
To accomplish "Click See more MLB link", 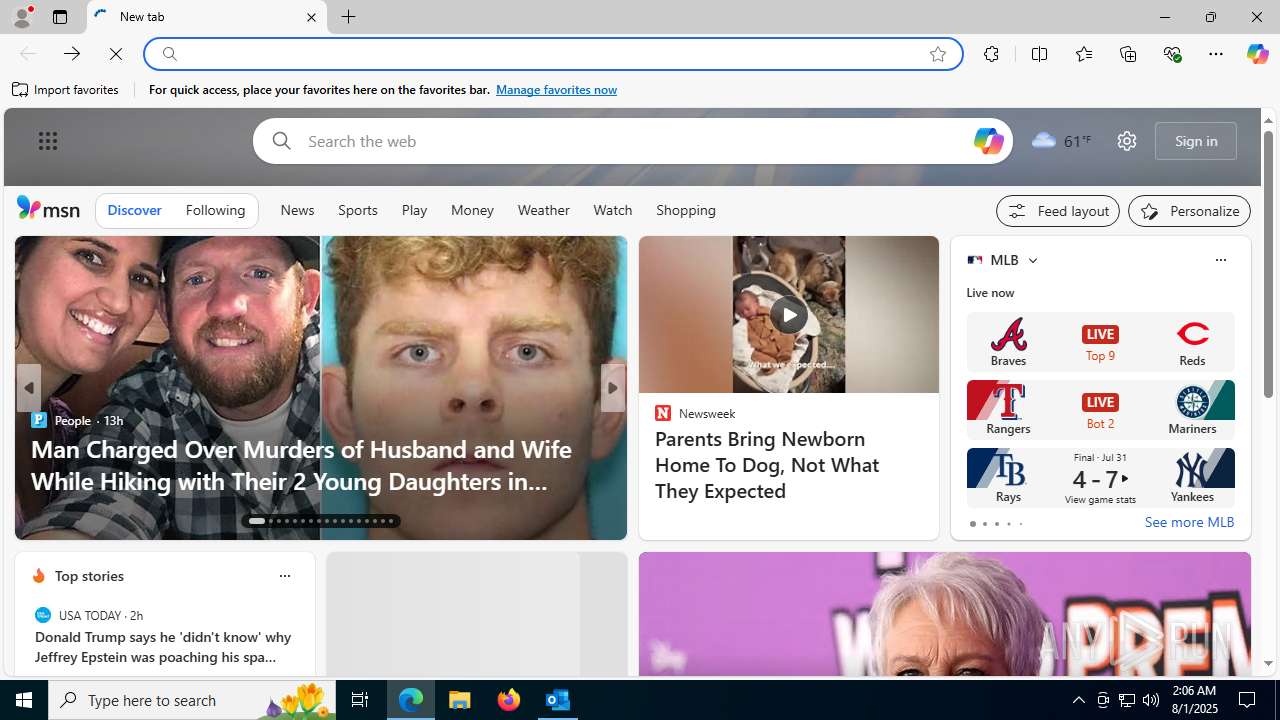I will (x=1189, y=522).
